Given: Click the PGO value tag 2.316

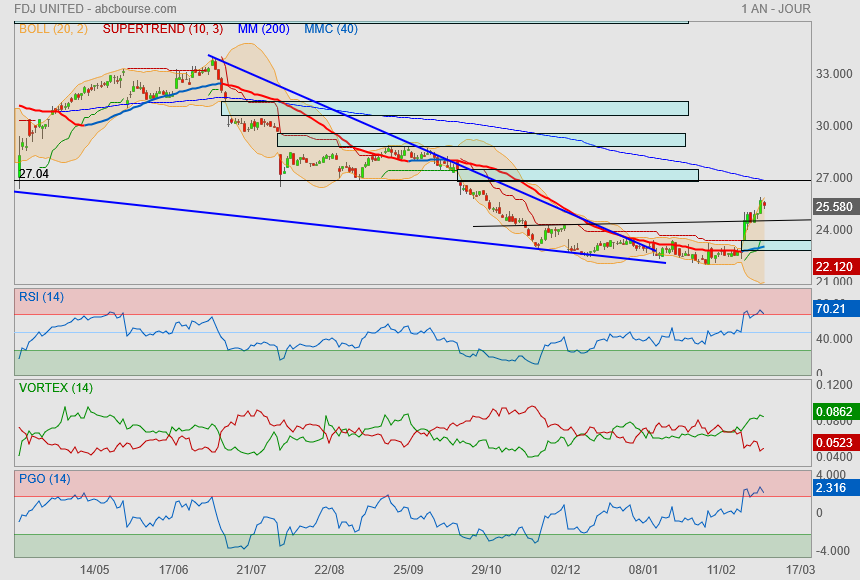Looking at the screenshot, I should (835, 488).
